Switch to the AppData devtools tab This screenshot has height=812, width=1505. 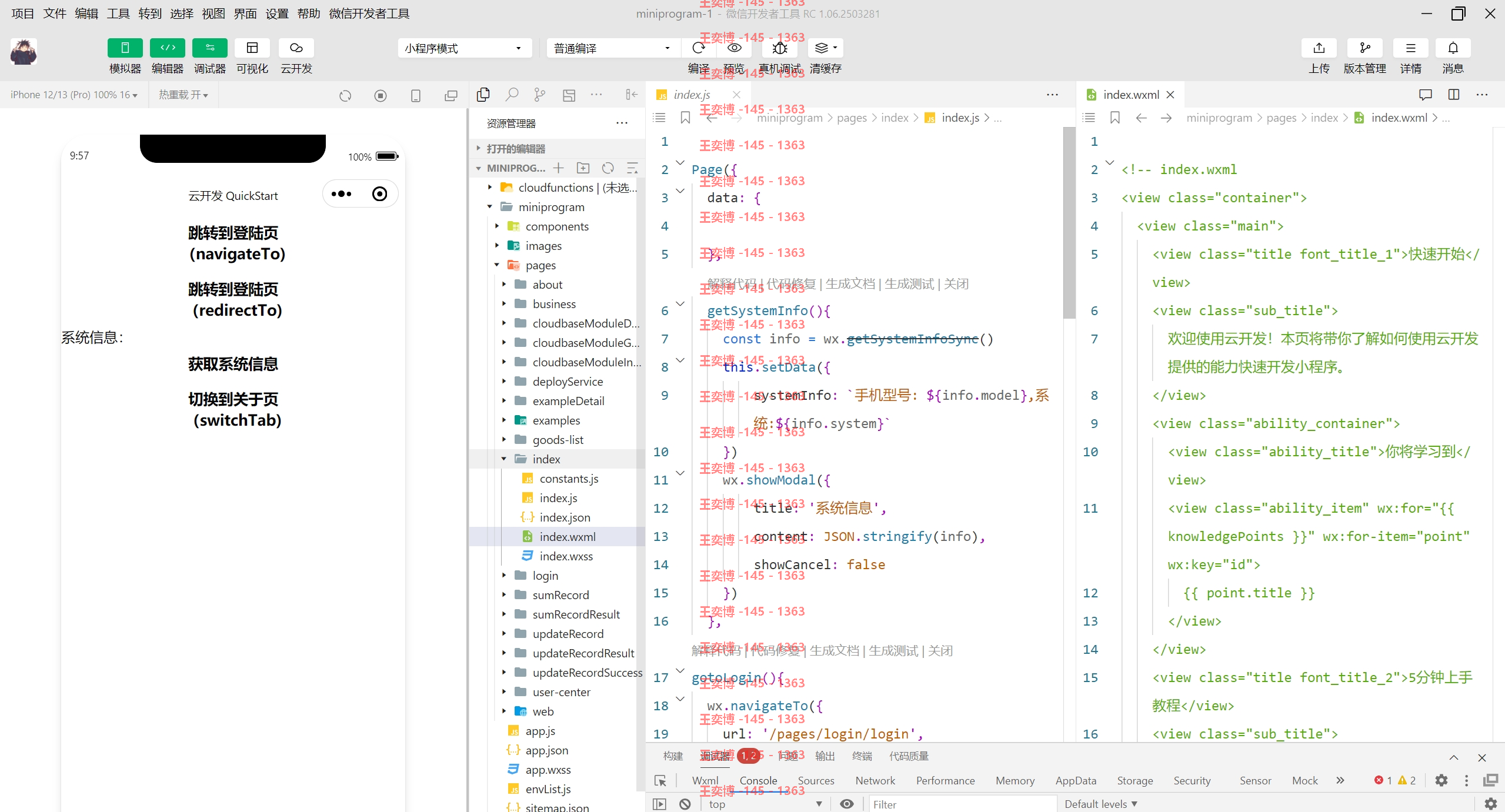point(1076,780)
